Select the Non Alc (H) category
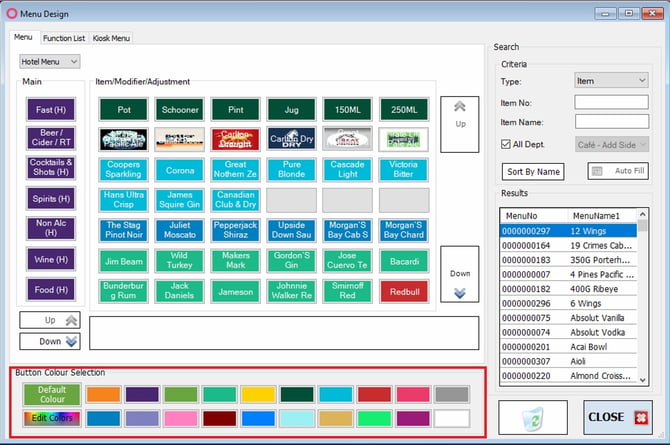This screenshot has height=445, width=670. point(51,228)
